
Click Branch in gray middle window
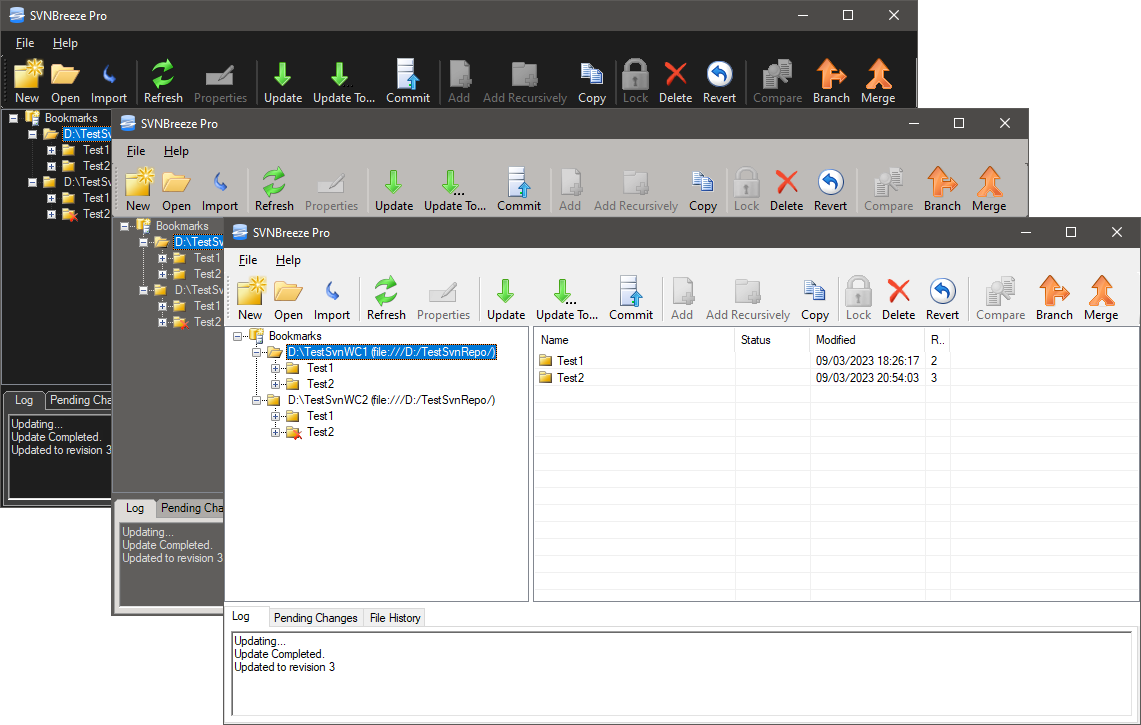coord(942,191)
